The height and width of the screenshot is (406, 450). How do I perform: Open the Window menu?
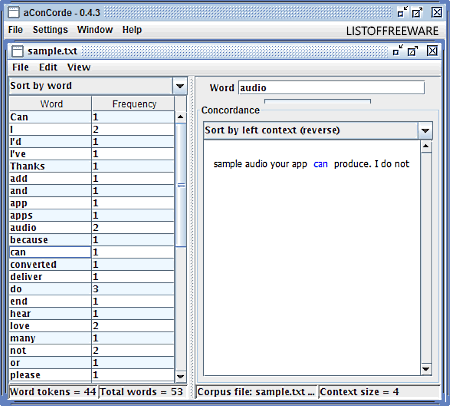click(95, 30)
